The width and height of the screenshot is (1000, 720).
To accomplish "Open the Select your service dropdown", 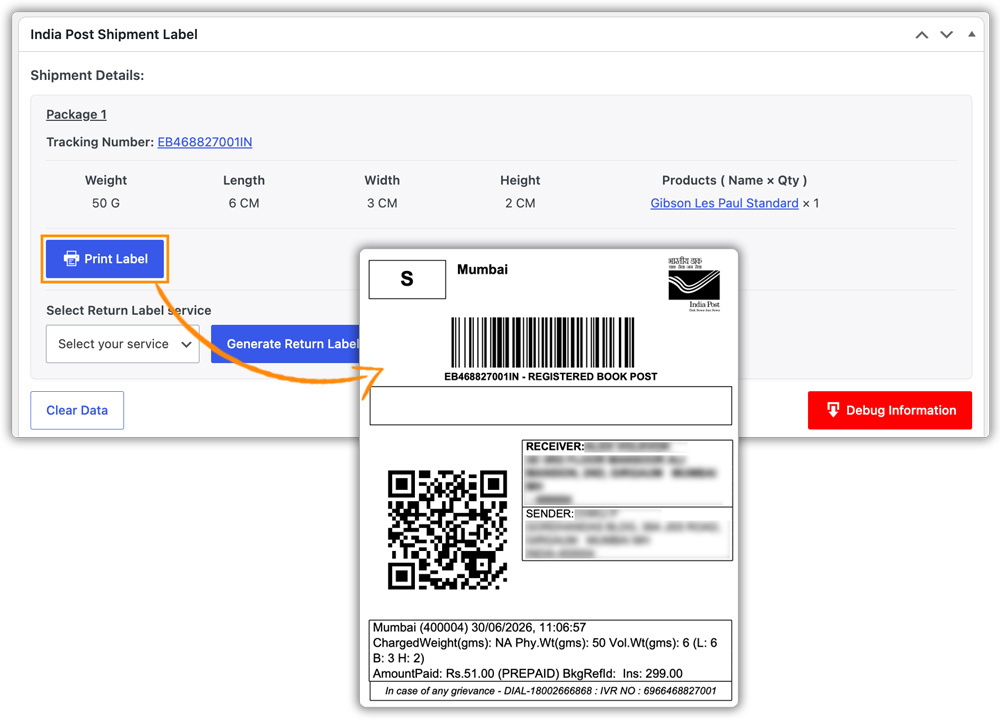I will click(122, 344).
